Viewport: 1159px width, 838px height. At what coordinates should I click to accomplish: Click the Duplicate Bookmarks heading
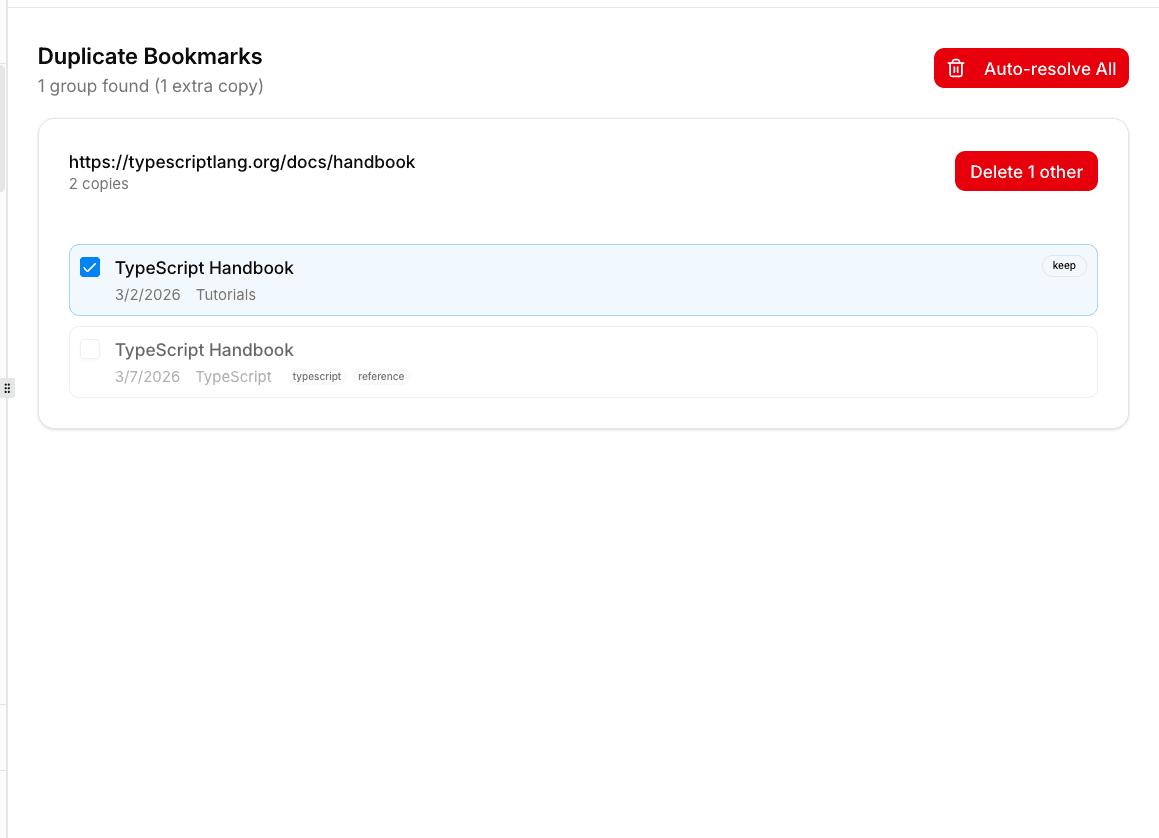point(150,56)
